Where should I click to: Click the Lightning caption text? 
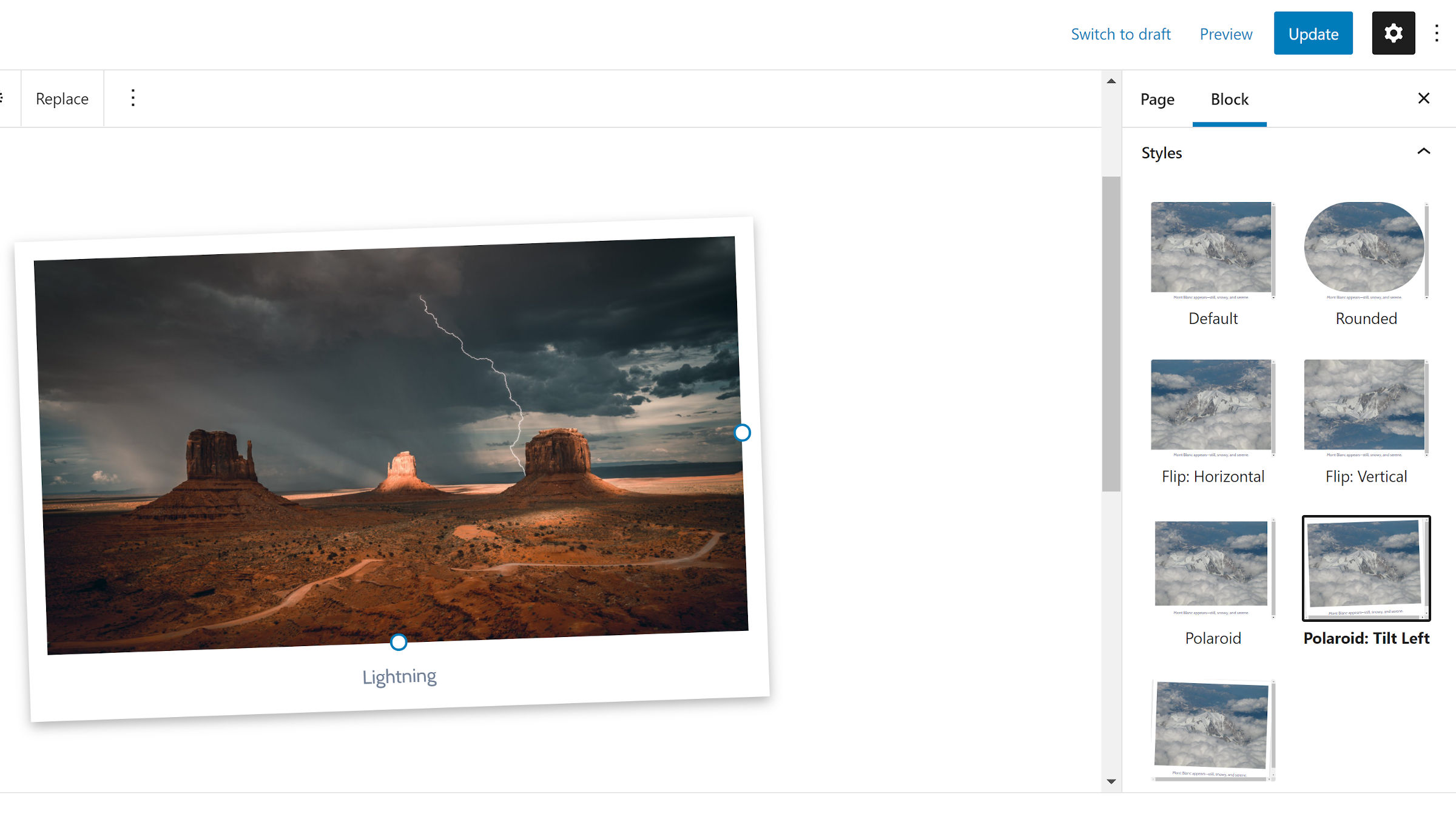coord(399,676)
